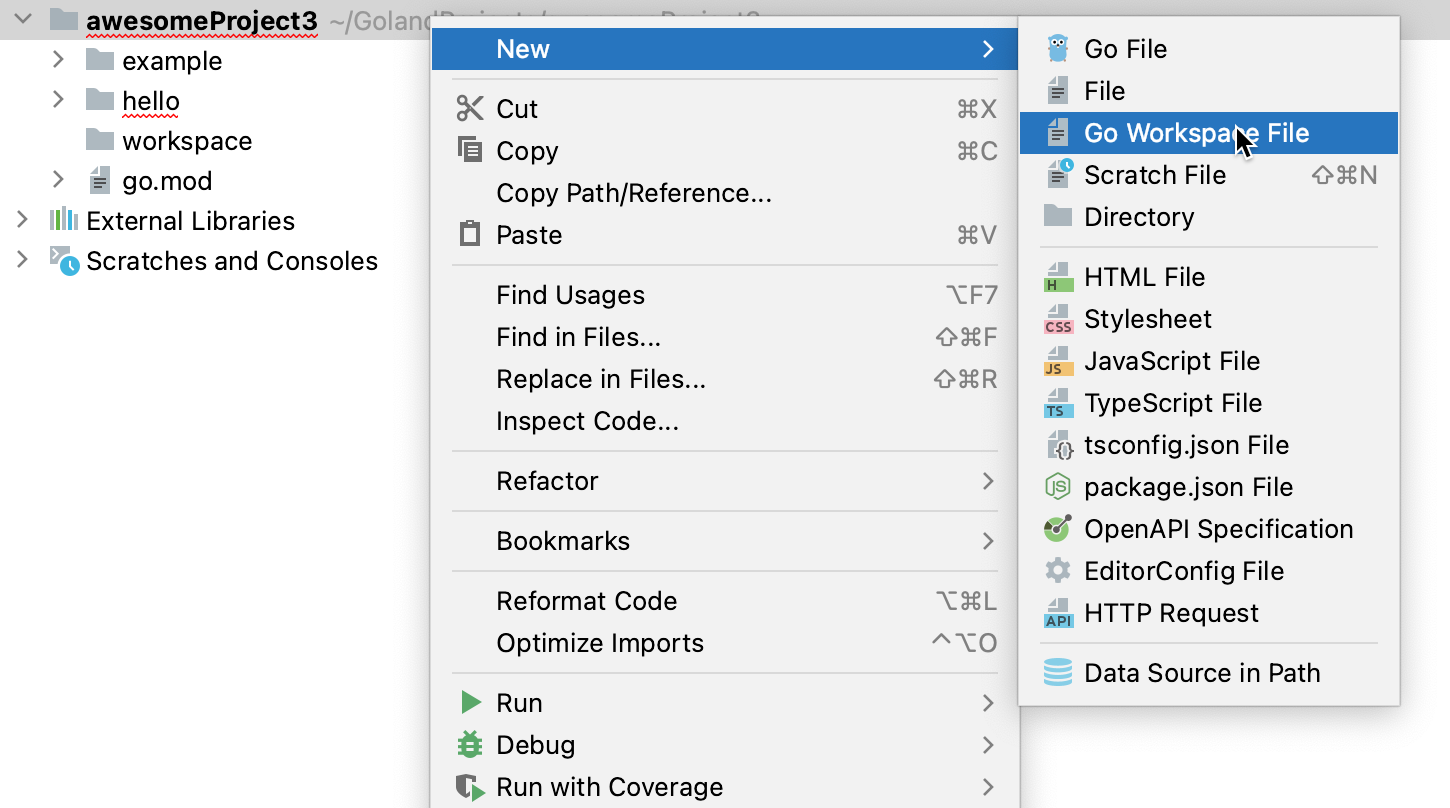Open the Debug submenu arrow
This screenshot has width=1450, height=808.
tap(988, 745)
